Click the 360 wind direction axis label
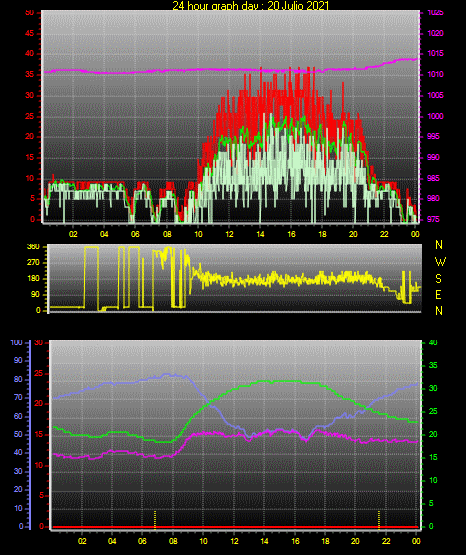 point(33,247)
